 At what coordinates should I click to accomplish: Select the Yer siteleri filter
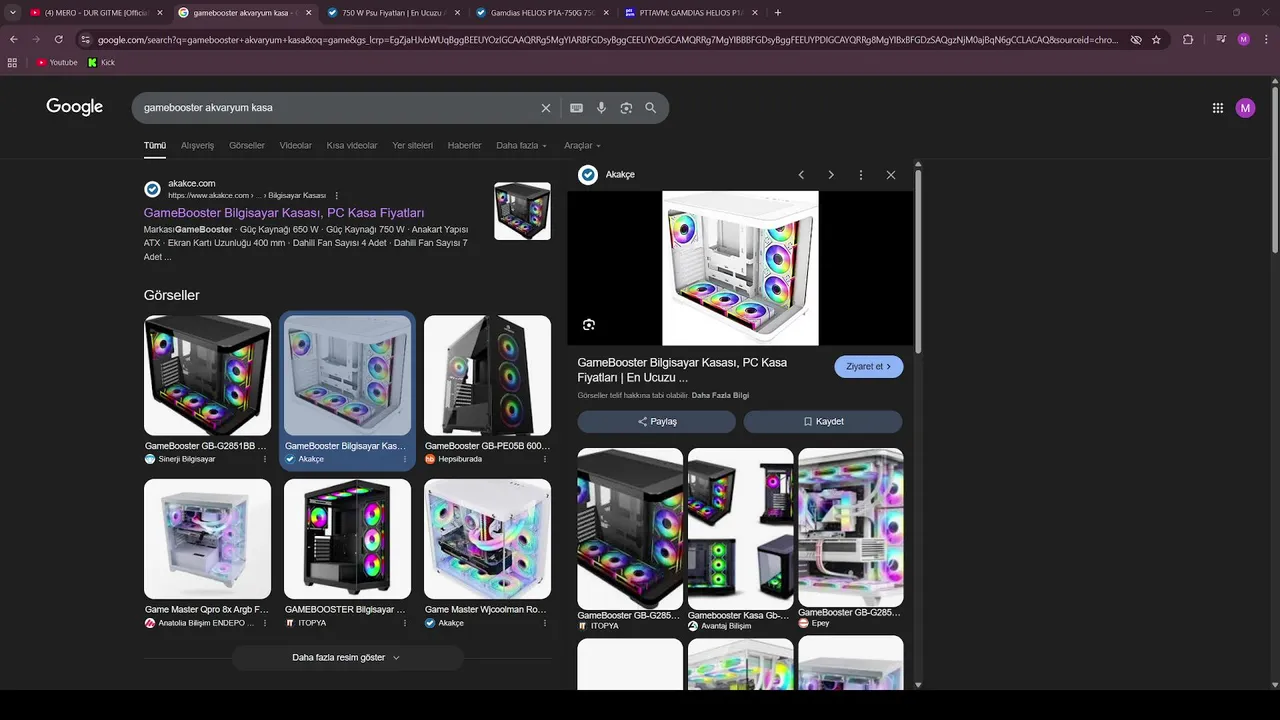(412, 145)
